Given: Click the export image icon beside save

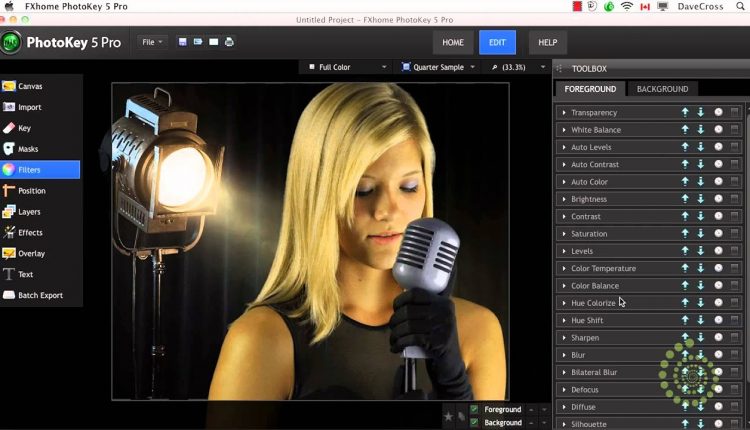Looking at the screenshot, I should coord(198,42).
